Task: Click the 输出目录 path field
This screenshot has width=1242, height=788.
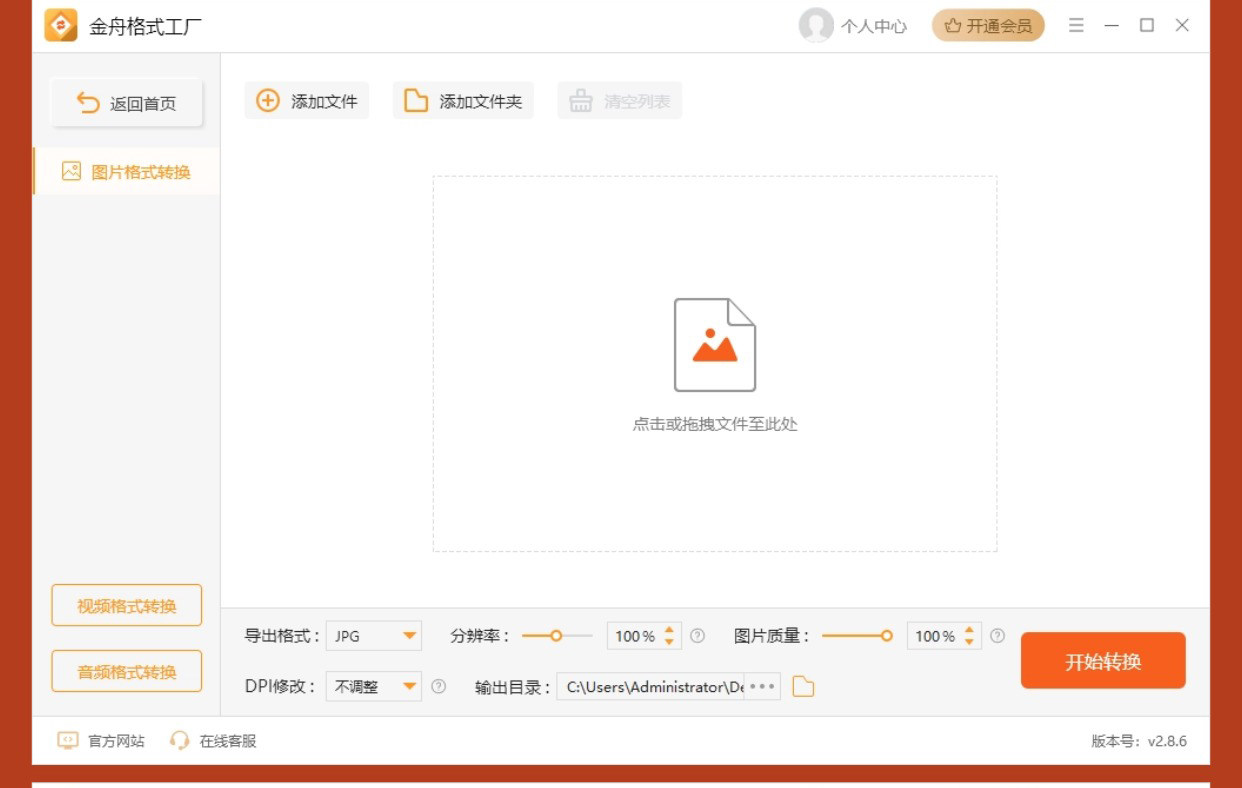Action: (x=651, y=687)
